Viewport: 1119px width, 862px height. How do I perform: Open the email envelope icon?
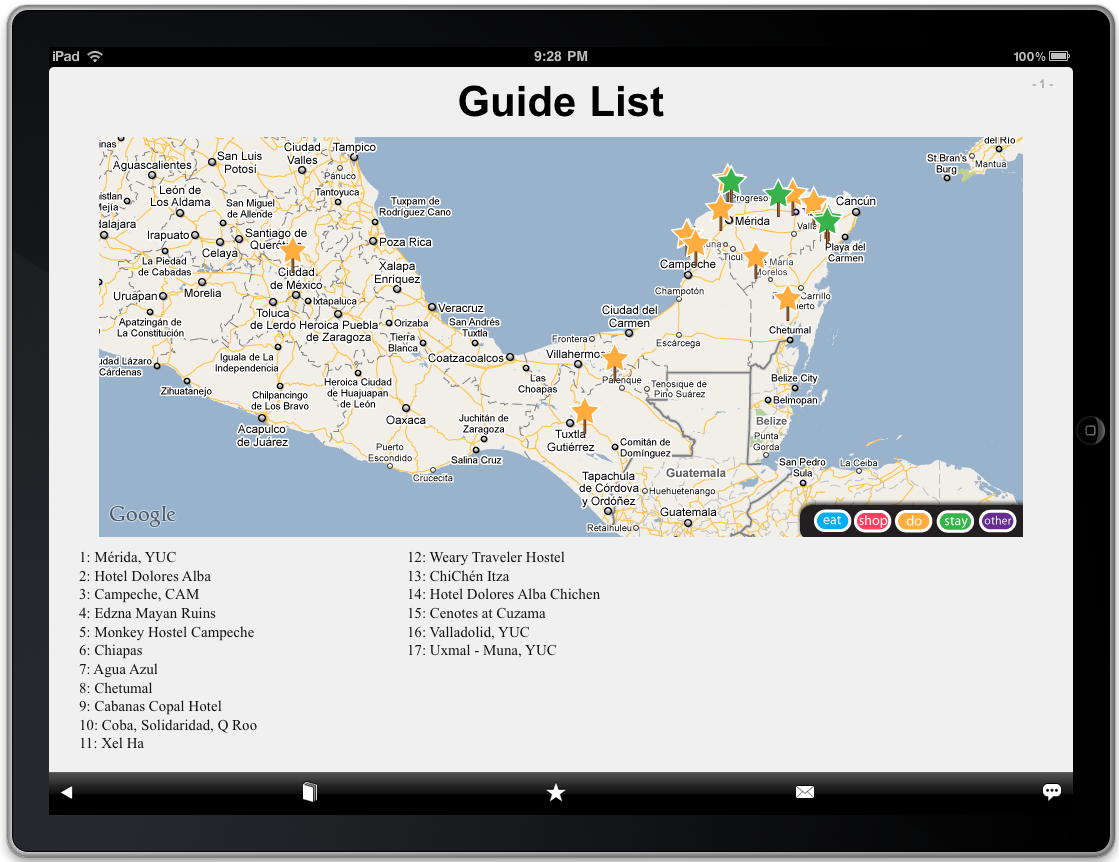804,792
